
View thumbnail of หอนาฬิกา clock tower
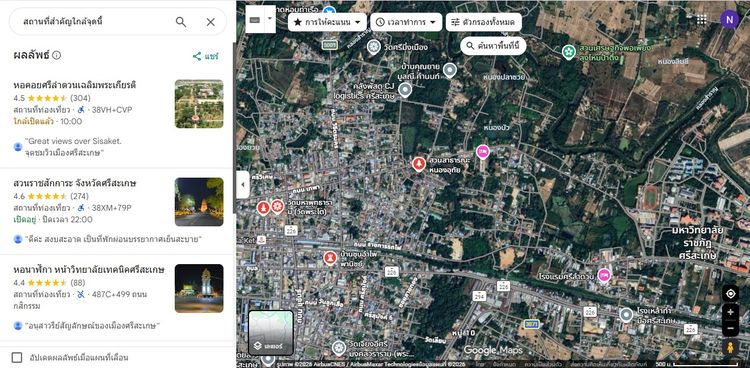pyautogui.click(x=199, y=289)
